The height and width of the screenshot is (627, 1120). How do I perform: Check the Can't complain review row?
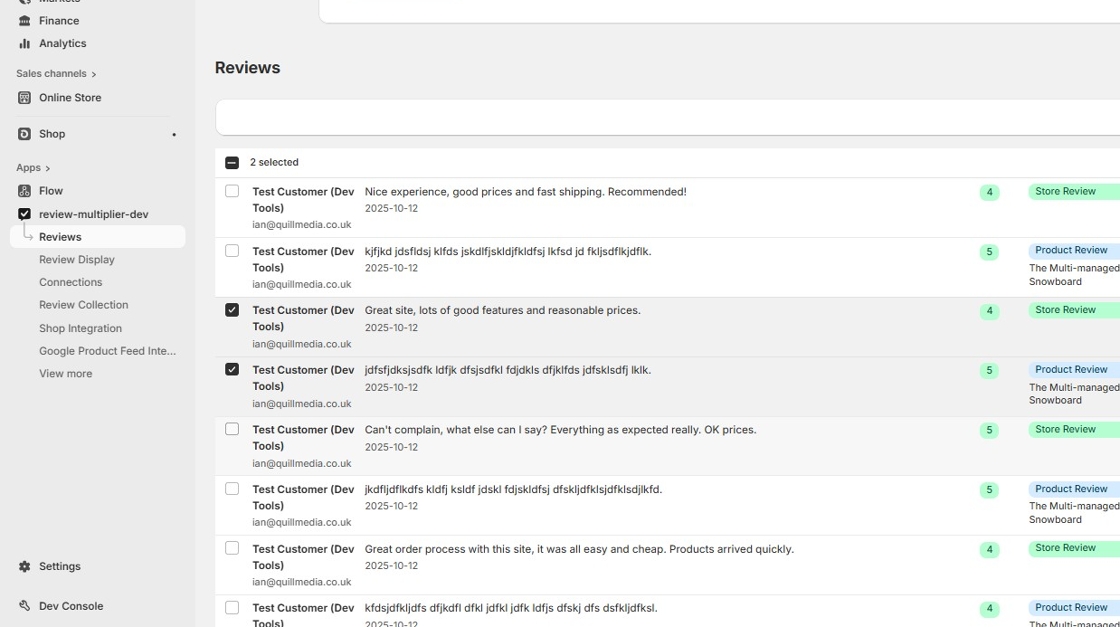coord(232,429)
